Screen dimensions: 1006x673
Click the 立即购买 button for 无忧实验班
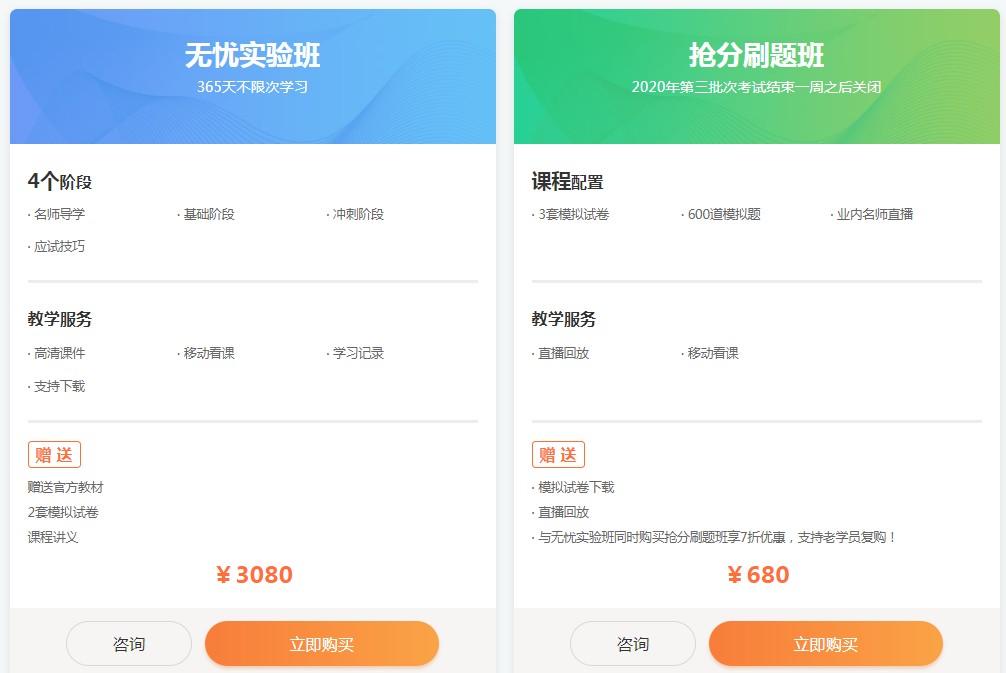[322, 643]
